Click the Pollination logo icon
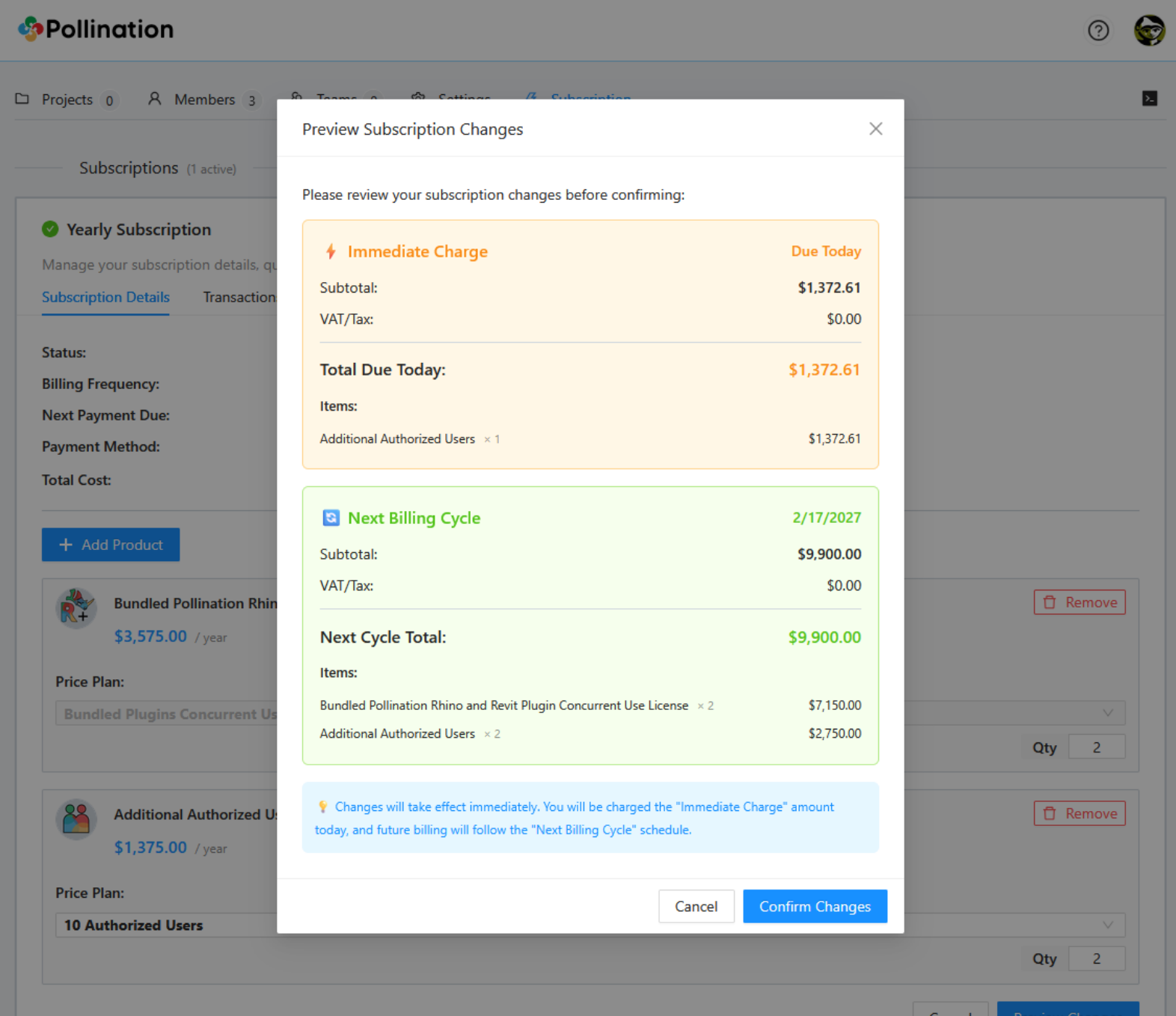The image size is (1176, 1016). coord(31,29)
